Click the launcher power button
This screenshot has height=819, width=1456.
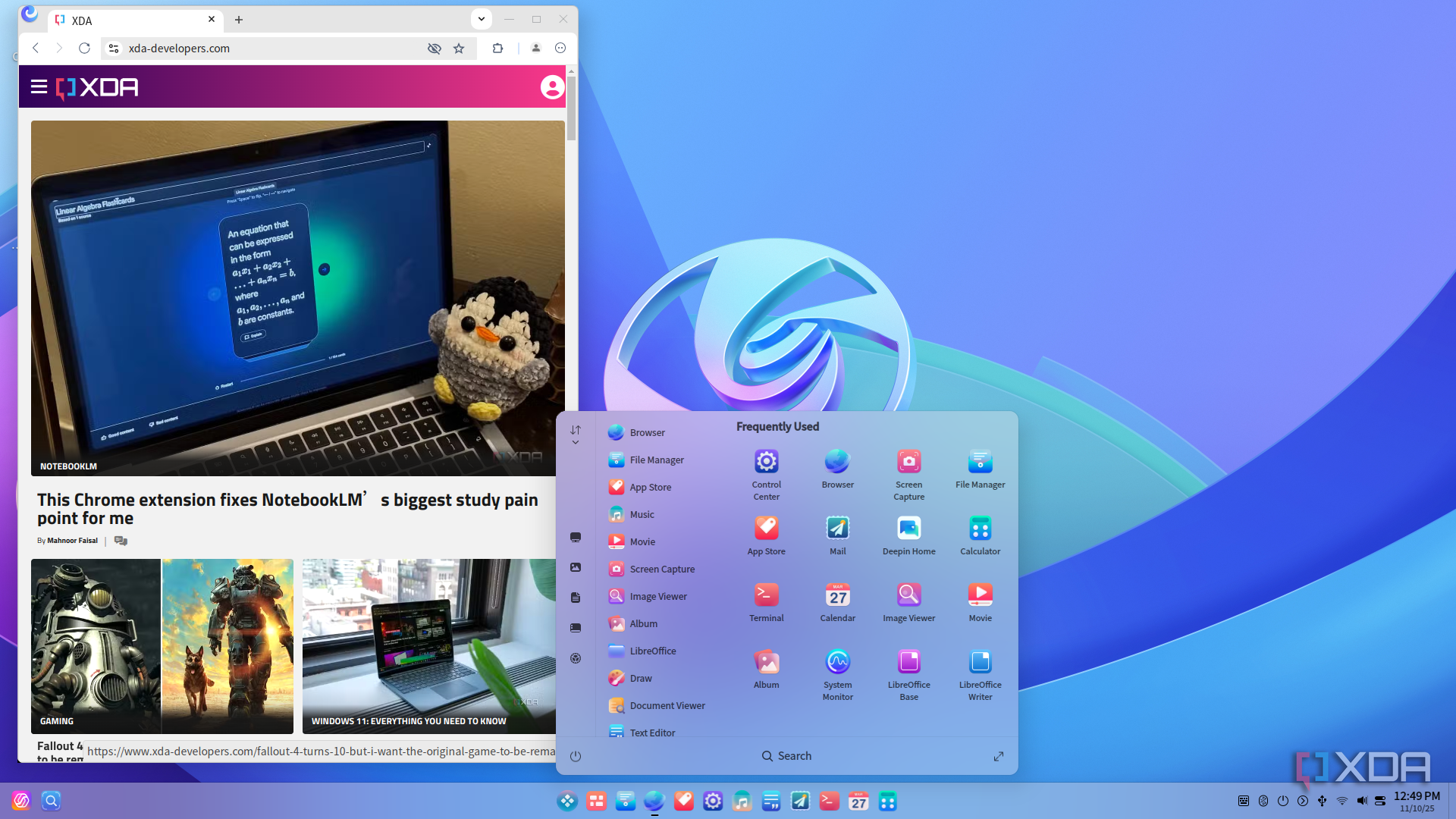click(x=576, y=756)
